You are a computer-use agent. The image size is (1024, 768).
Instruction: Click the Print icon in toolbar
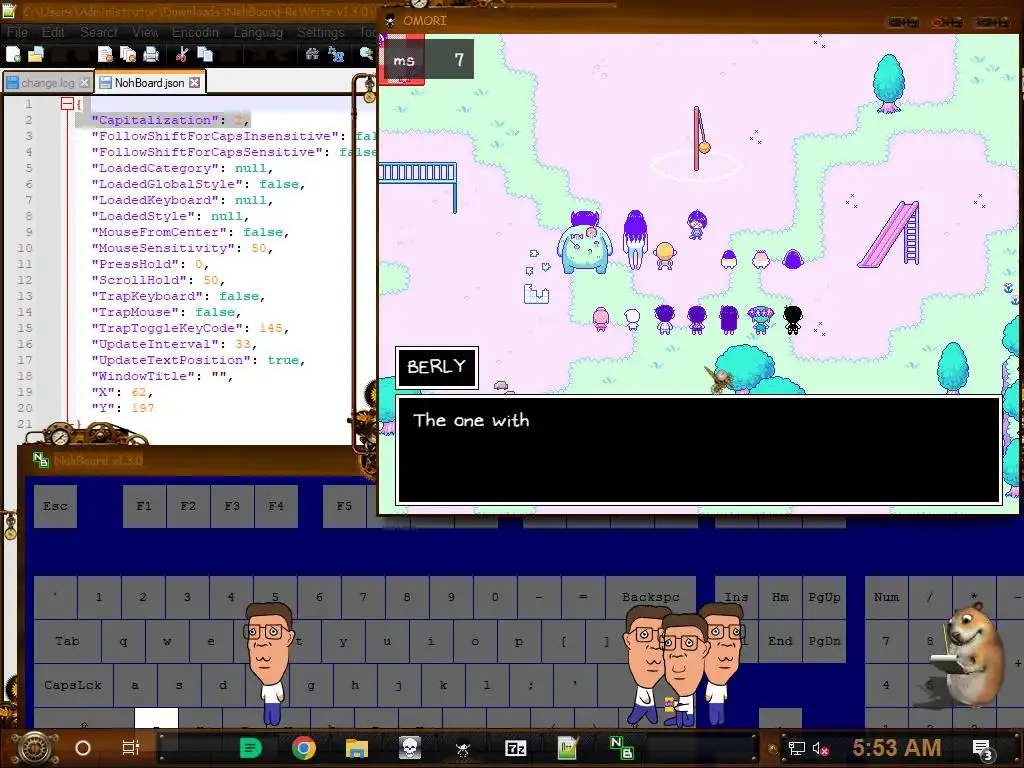pyautogui.click(x=151, y=55)
